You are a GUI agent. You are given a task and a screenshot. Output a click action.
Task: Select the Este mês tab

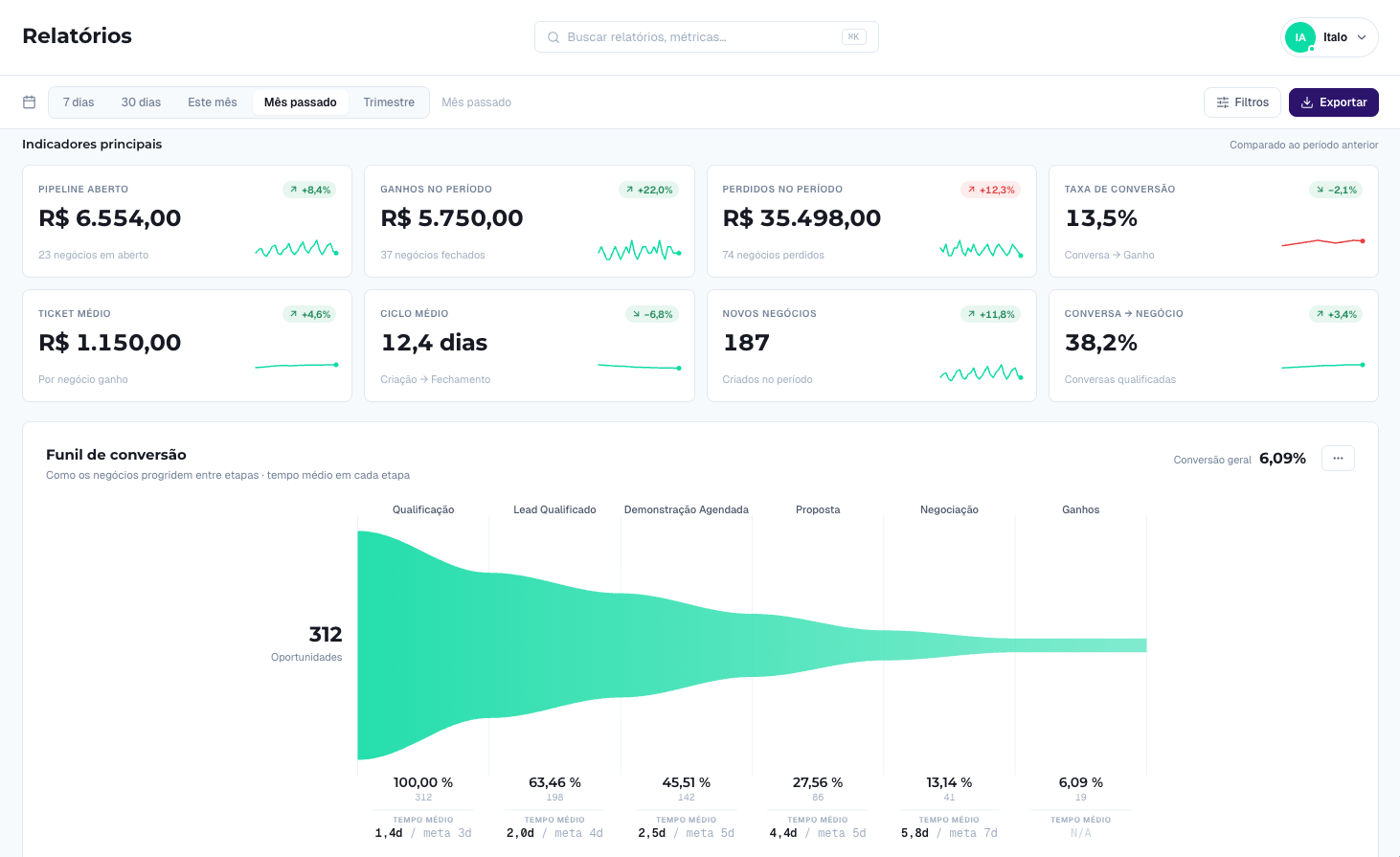point(213,102)
